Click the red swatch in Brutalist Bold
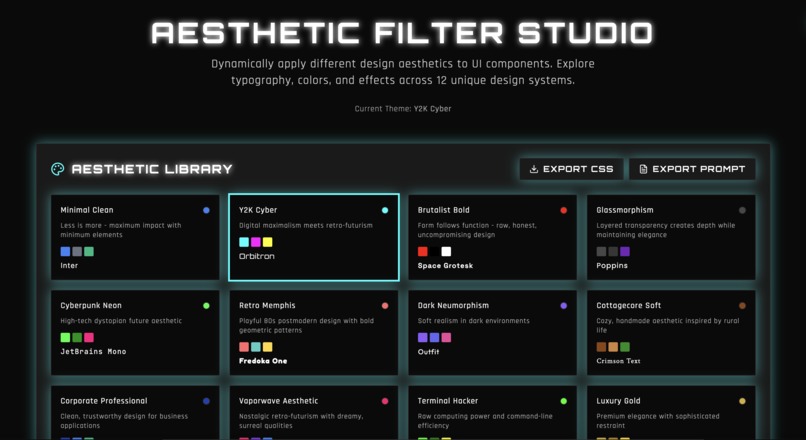806x440 pixels. pyautogui.click(x=423, y=251)
